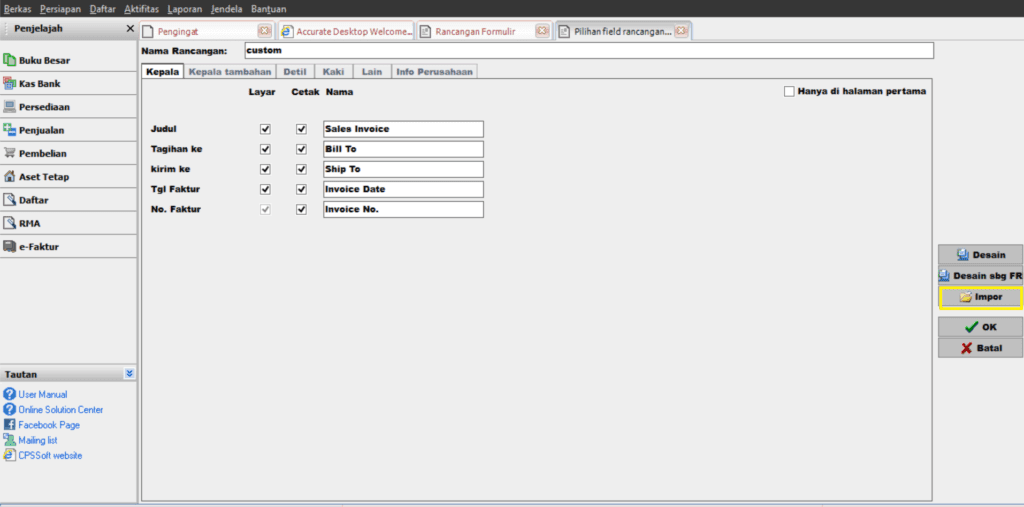Select the Persediaan module icon
Image resolution: width=1024 pixels, height=507 pixels.
point(10,107)
